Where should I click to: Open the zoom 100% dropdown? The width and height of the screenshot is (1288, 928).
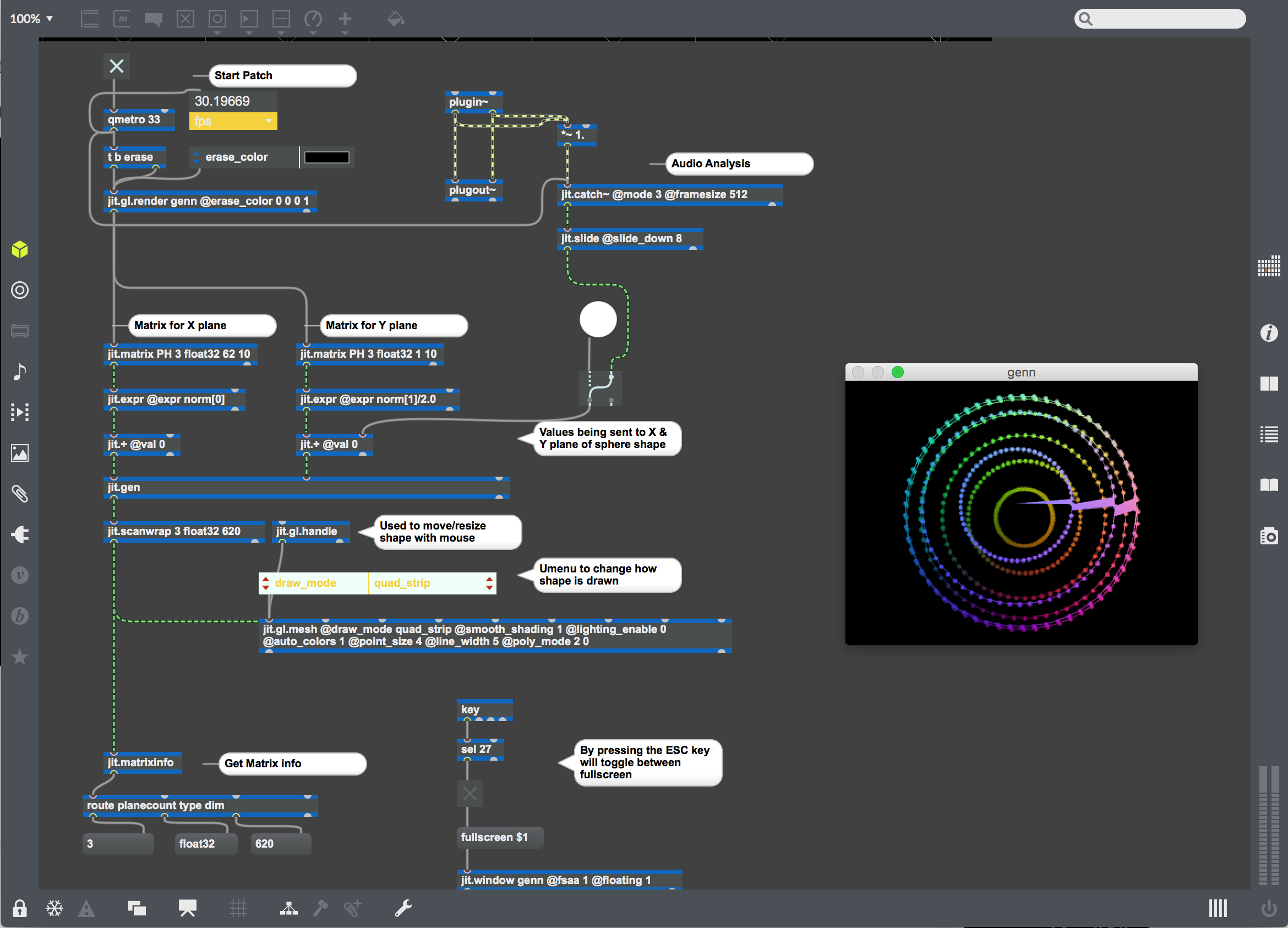point(31,19)
